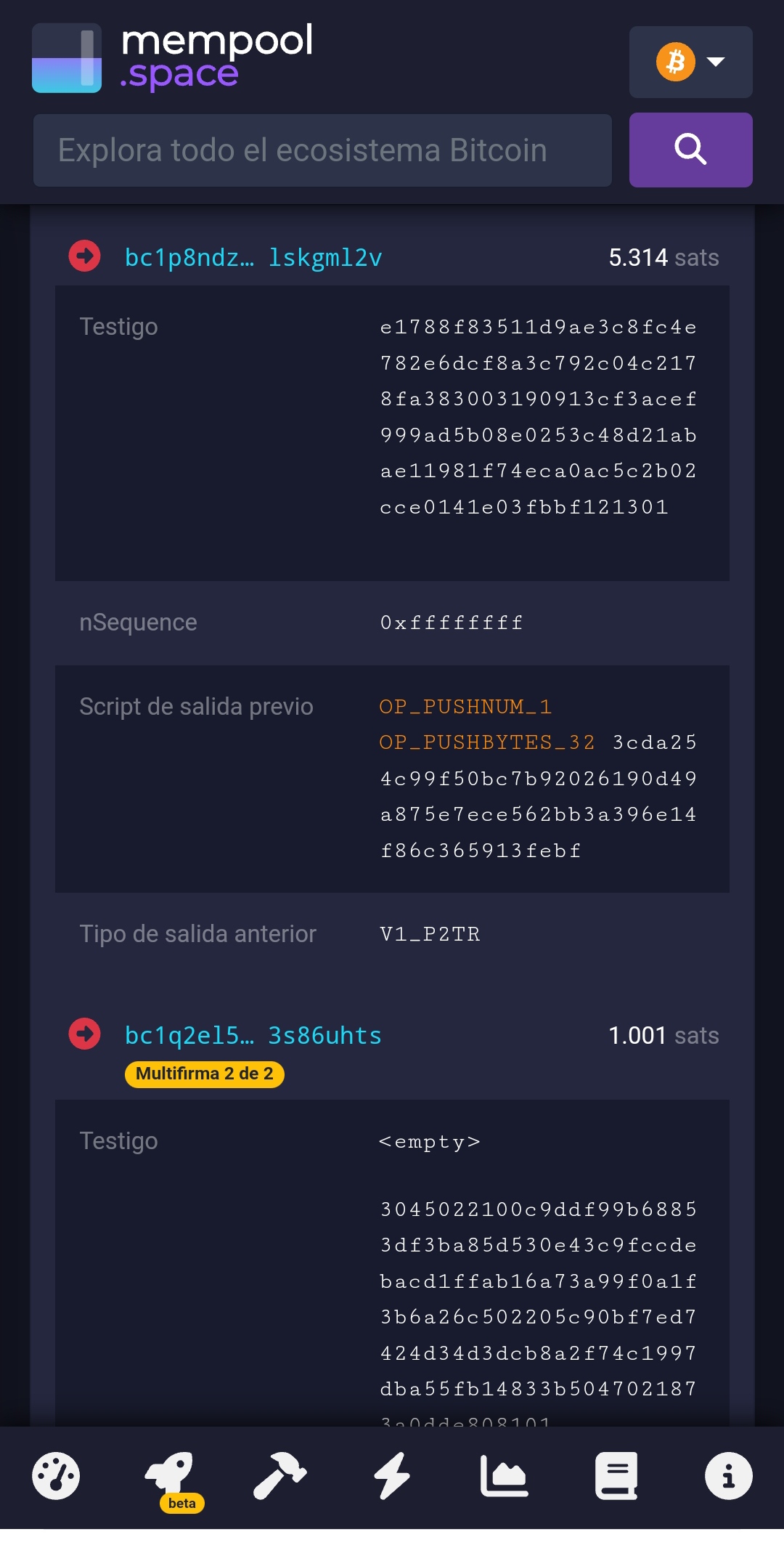784x1553 pixels.
Task: Open the mining hammer page
Action: [279, 1475]
